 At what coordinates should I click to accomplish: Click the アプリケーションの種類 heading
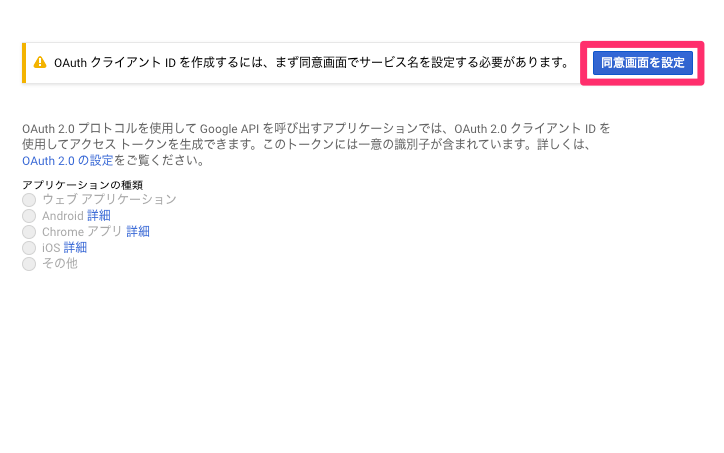[x=83, y=185]
